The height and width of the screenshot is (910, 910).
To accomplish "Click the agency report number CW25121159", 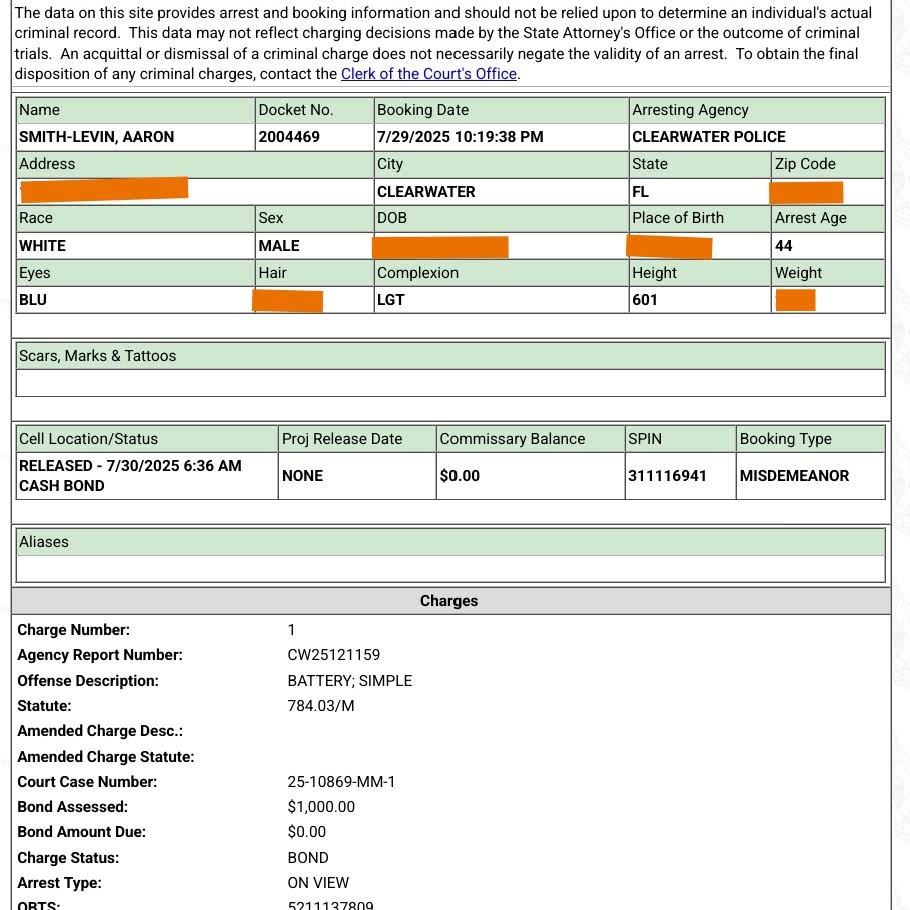I will tap(334, 655).
